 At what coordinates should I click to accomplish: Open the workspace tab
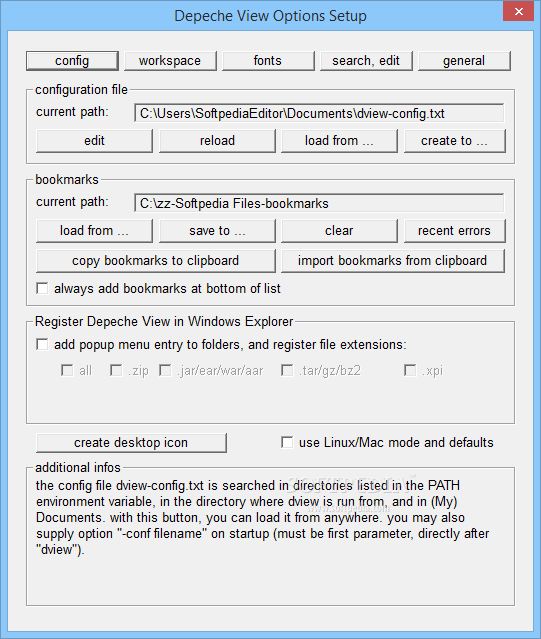click(x=170, y=61)
